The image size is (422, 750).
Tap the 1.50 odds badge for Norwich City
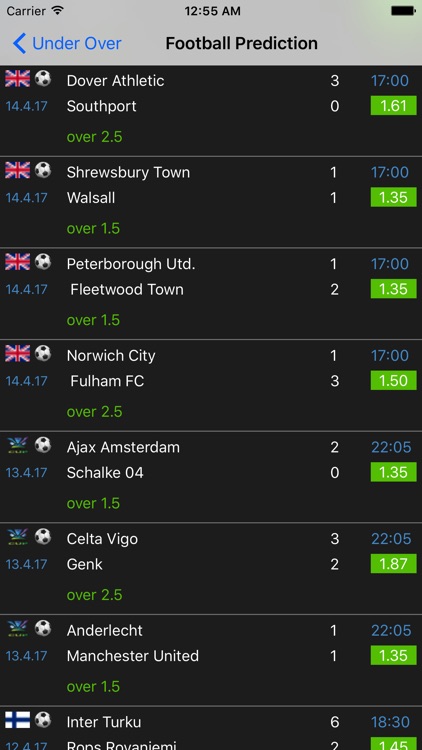393,381
